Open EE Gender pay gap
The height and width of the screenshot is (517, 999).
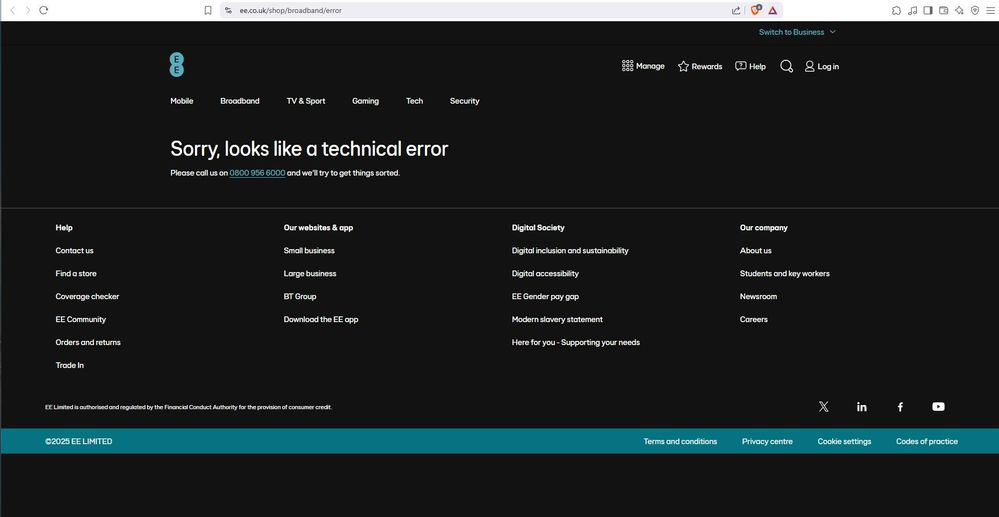click(x=545, y=296)
